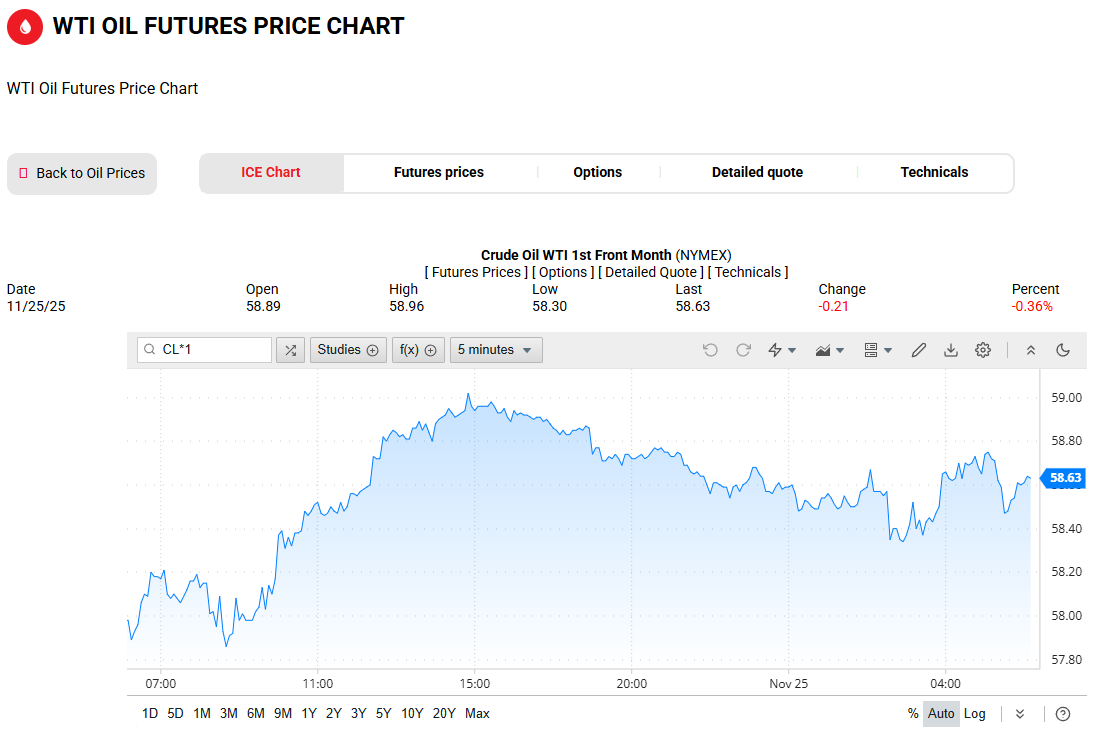The height and width of the screenshot is (735, 1096).
Task: Collapse the toolbar with double chevron up
Action: [x=1031, y=350]
